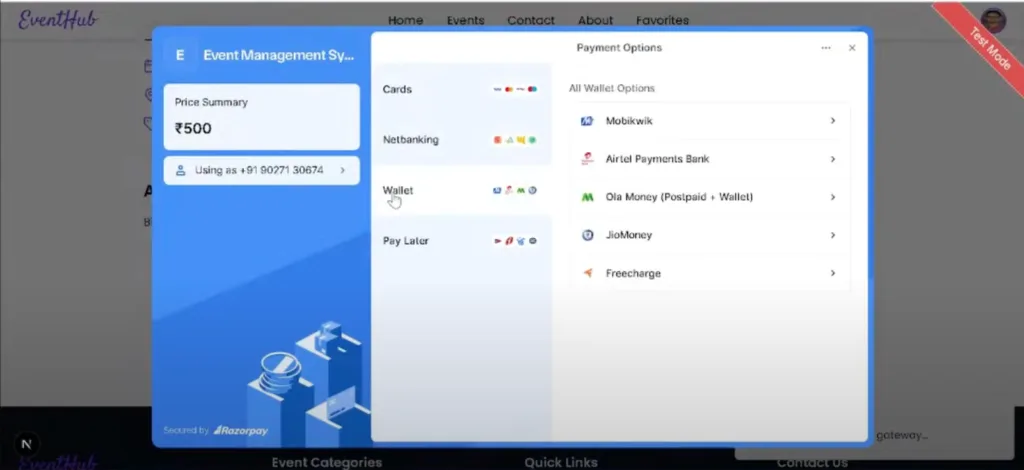The width and height of the screenshot is (1024, 470).
Task: Select the Cards payment method
Action: click(462, 89)
